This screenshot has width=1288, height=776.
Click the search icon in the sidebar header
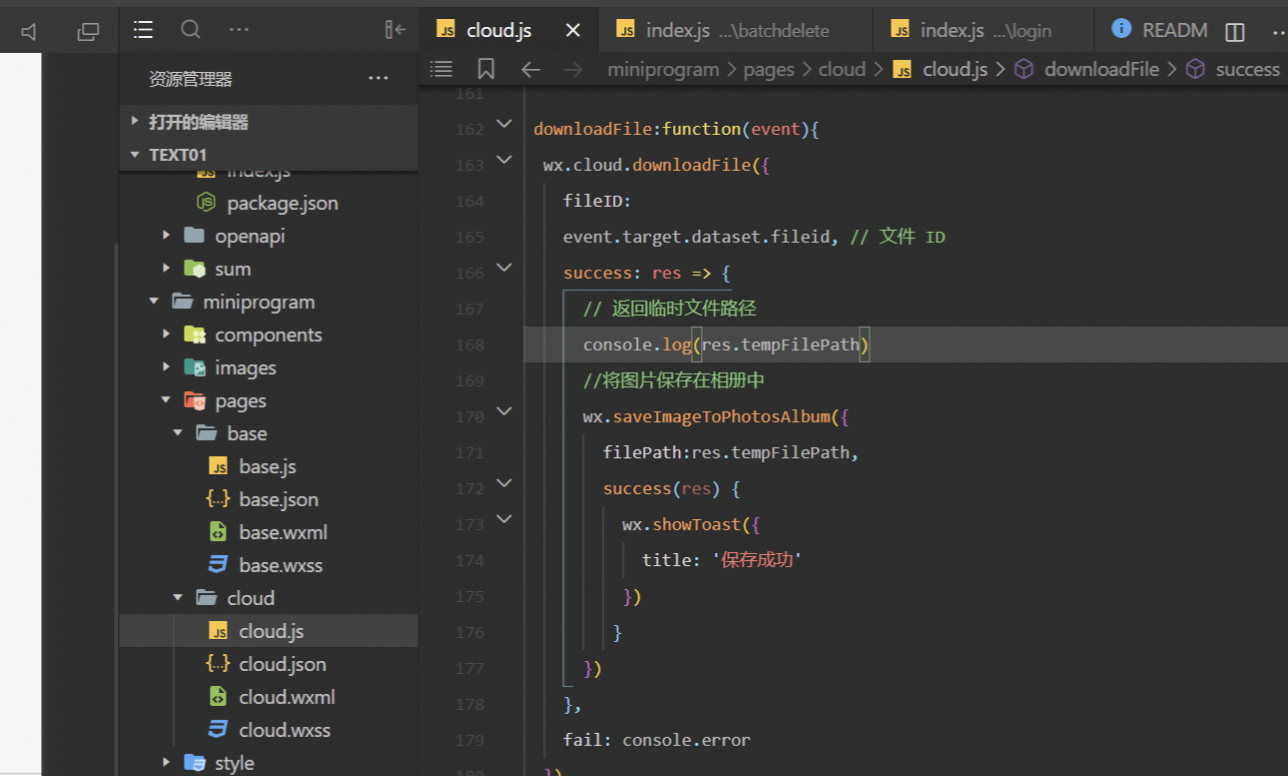tap(190, 30)
